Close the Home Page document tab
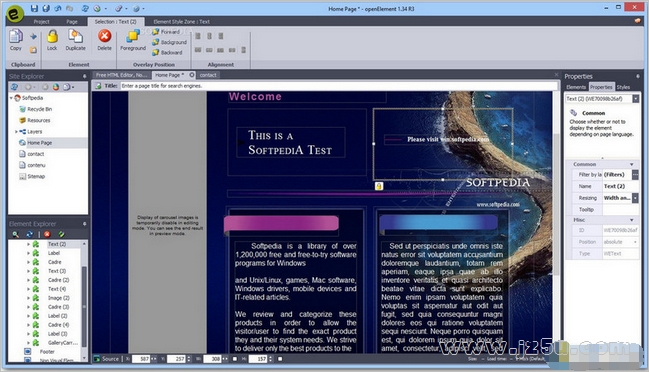 tap(192, 75)
